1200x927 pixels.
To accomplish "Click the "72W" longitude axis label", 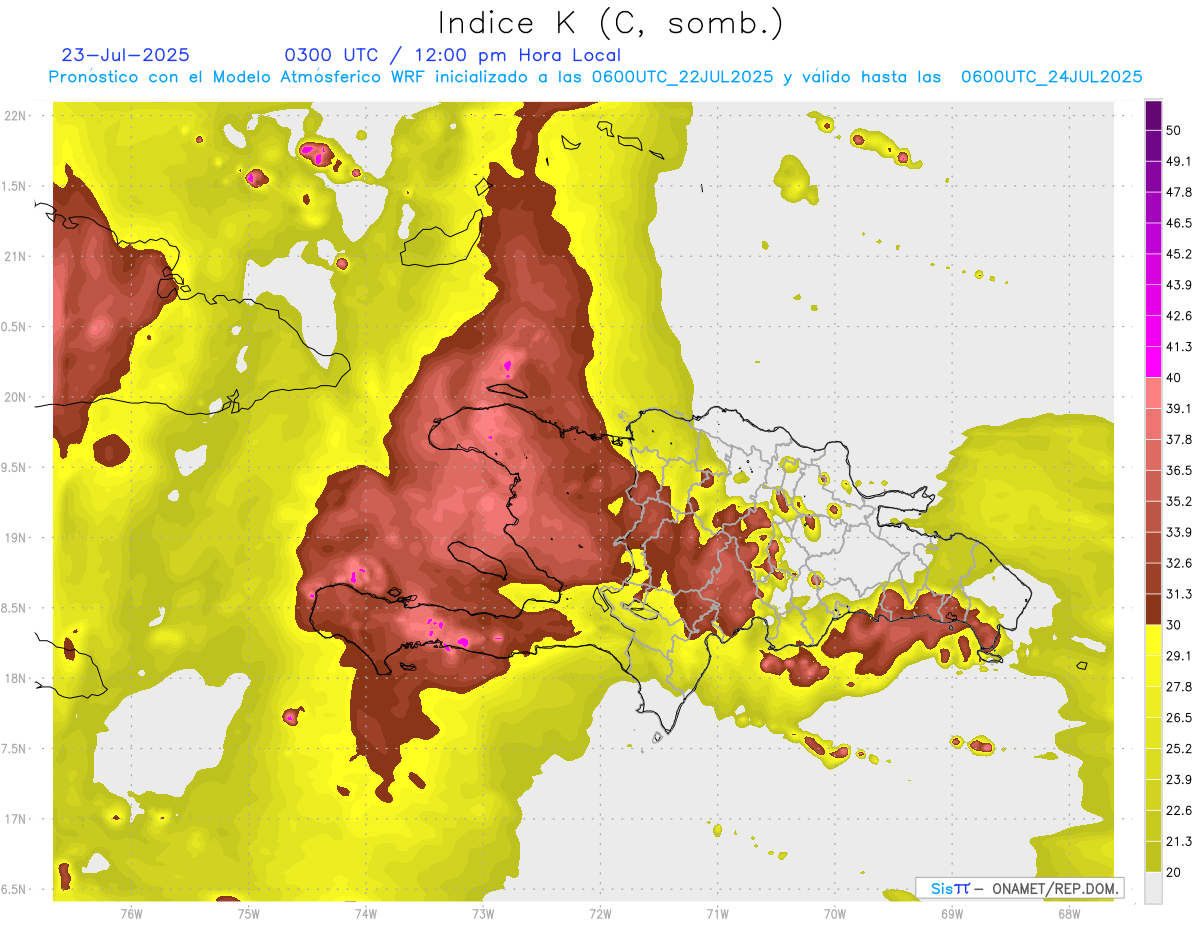I will tap(600, 915).
